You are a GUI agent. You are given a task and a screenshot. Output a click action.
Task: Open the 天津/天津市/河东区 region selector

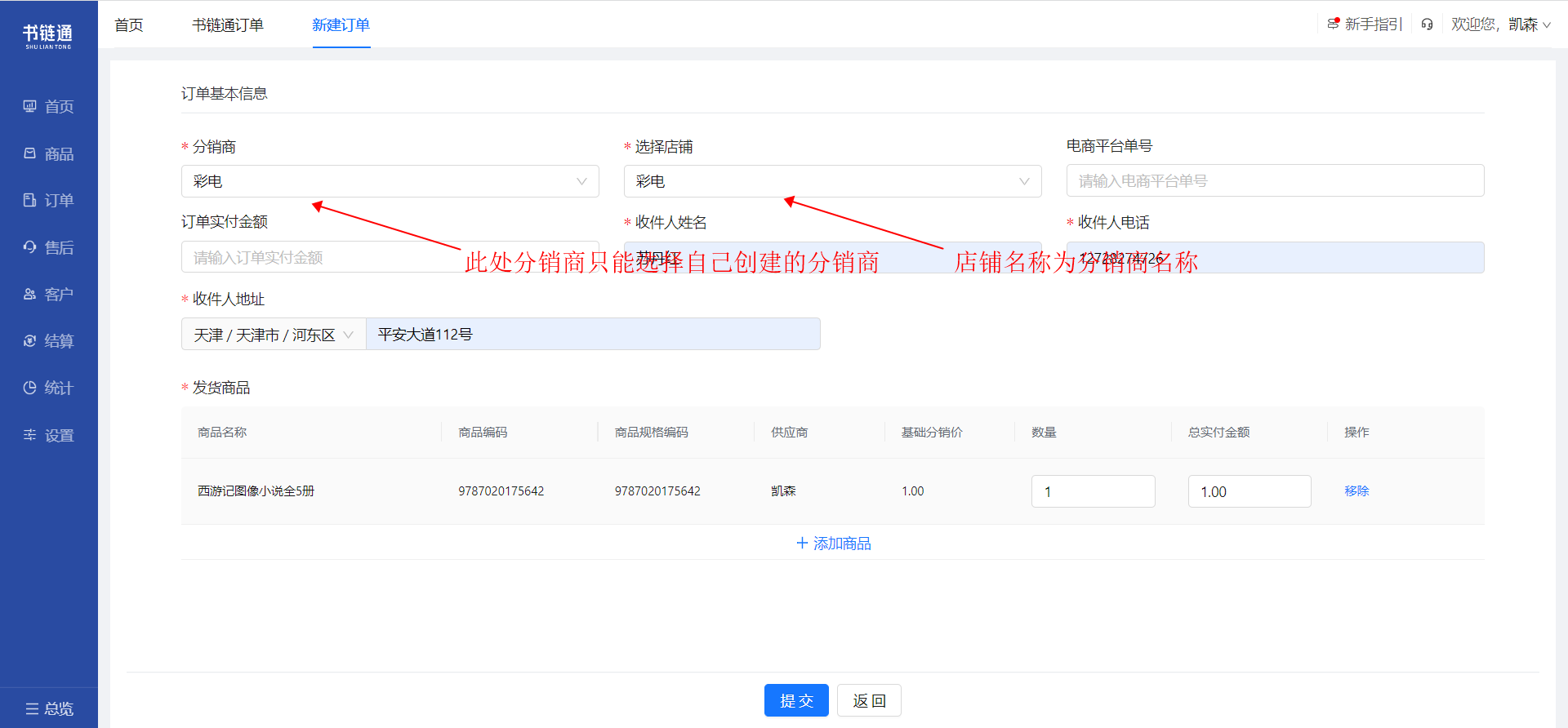(x=274, y=335)
